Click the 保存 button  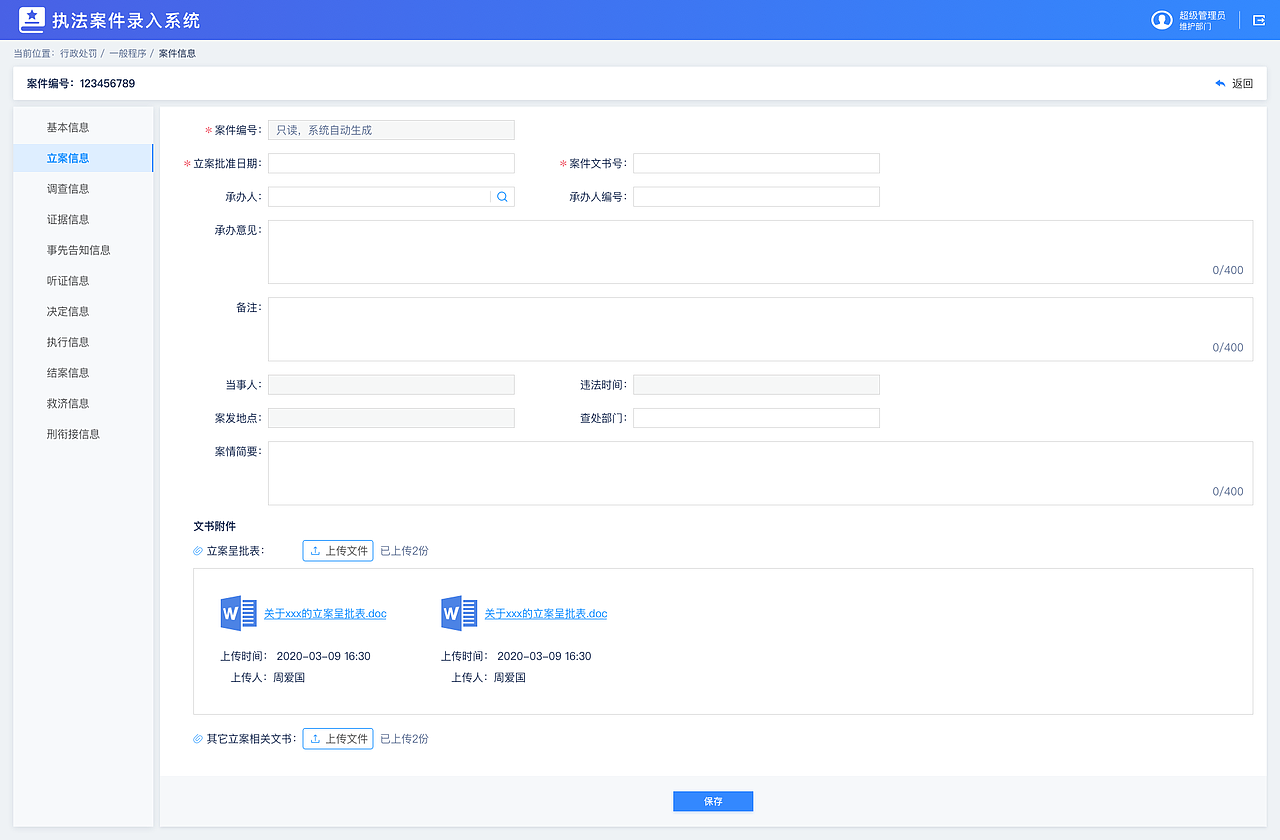tap(713, 801)
